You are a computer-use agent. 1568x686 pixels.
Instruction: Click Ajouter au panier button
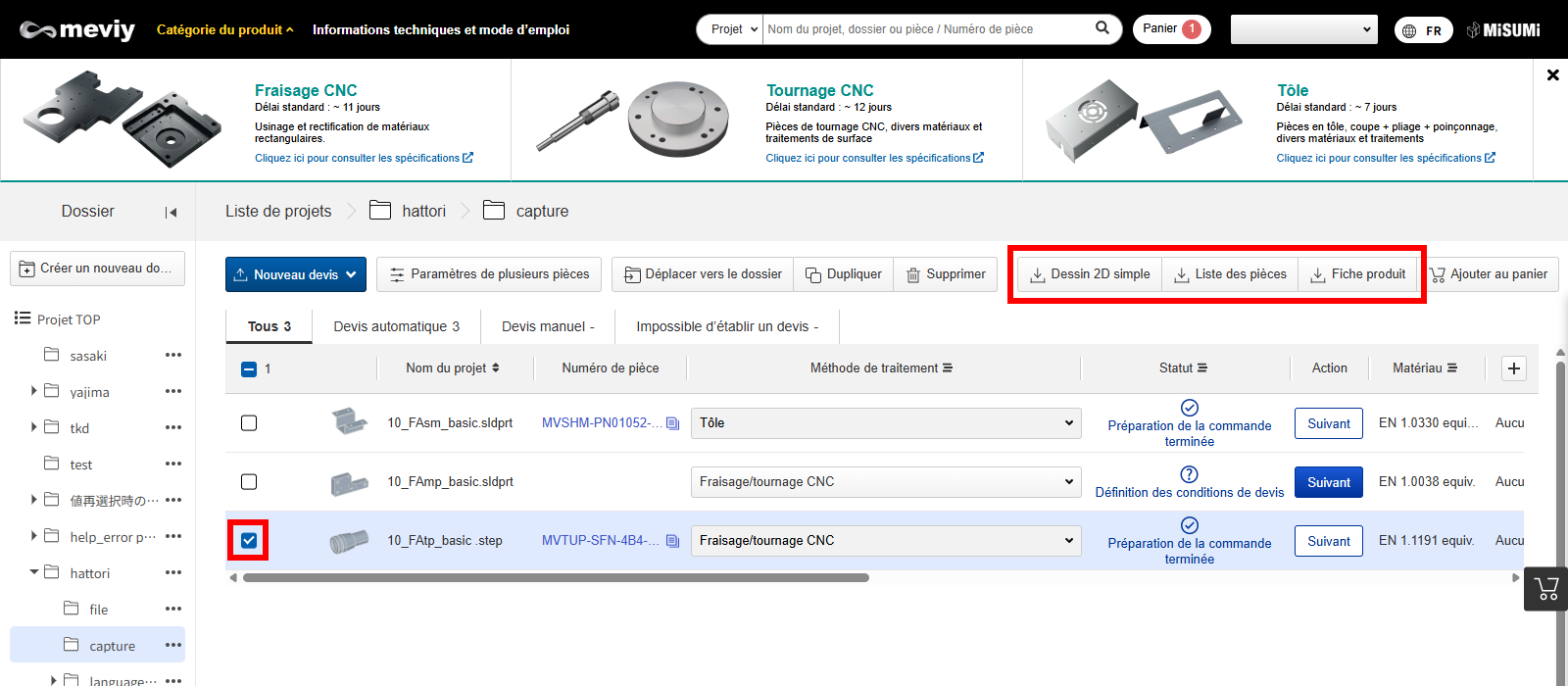pos(1489,274)
